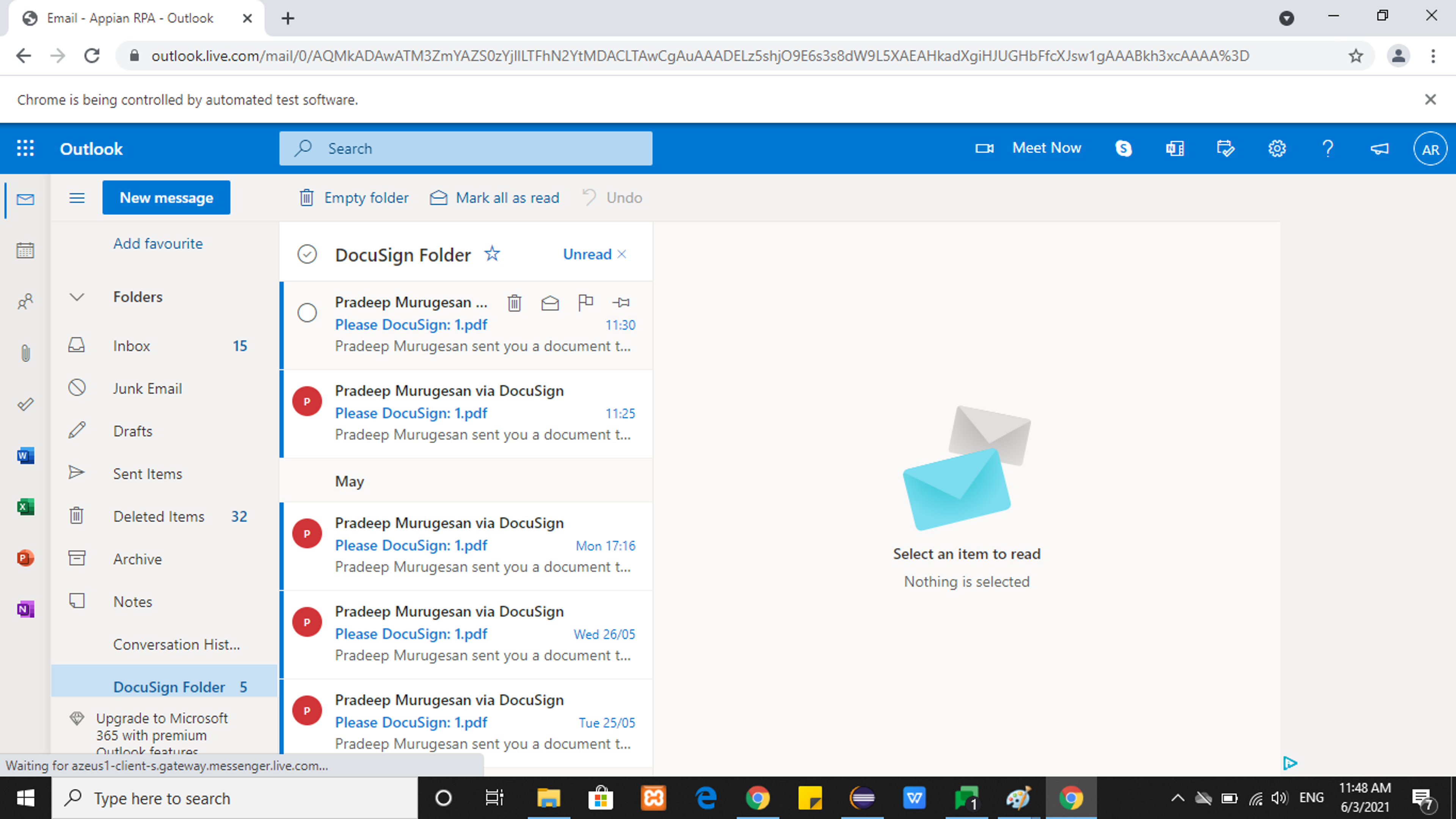The image size is (1456, 819).
Task: Open Outlook settings gear
Action: coord(1277,148)
